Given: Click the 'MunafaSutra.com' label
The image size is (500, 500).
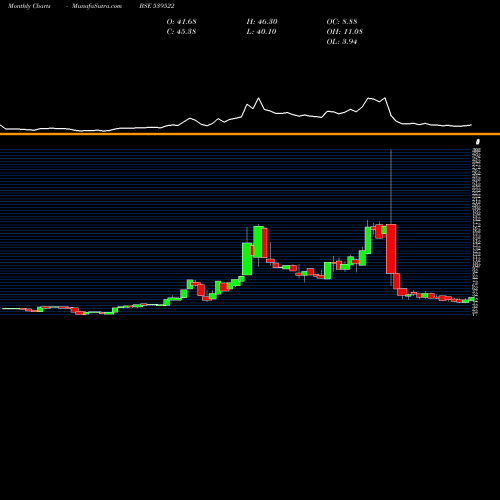Looking at the screenshot, I should pos(97,6).
